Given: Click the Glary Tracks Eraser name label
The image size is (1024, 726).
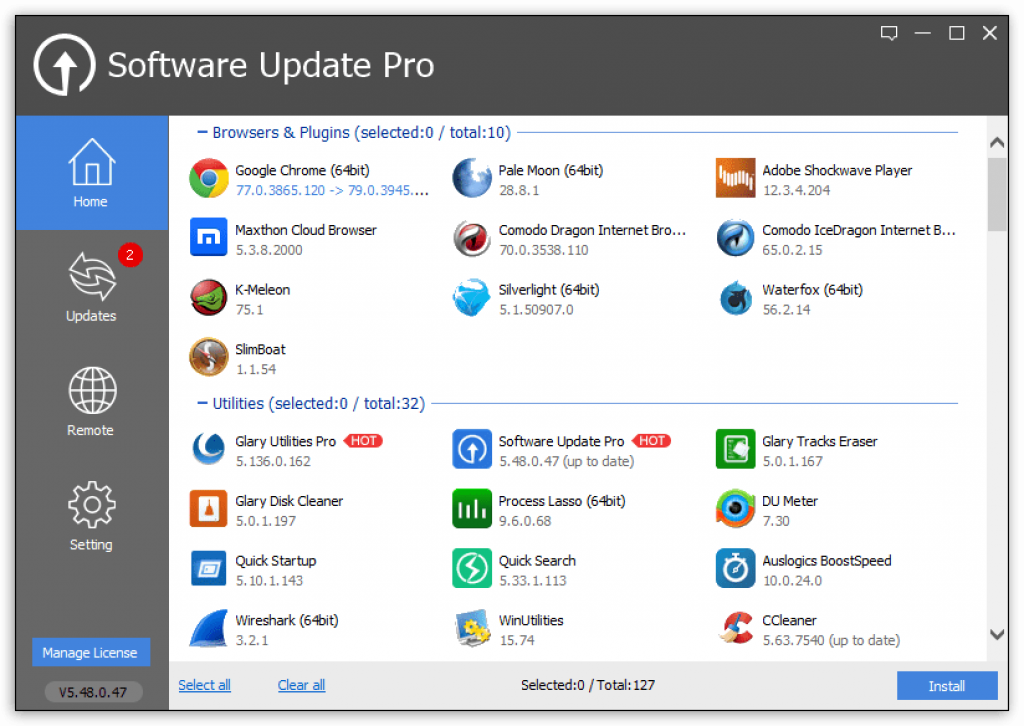Looking at the screenshot, I should pyautogui.click(x=820, y=441).
